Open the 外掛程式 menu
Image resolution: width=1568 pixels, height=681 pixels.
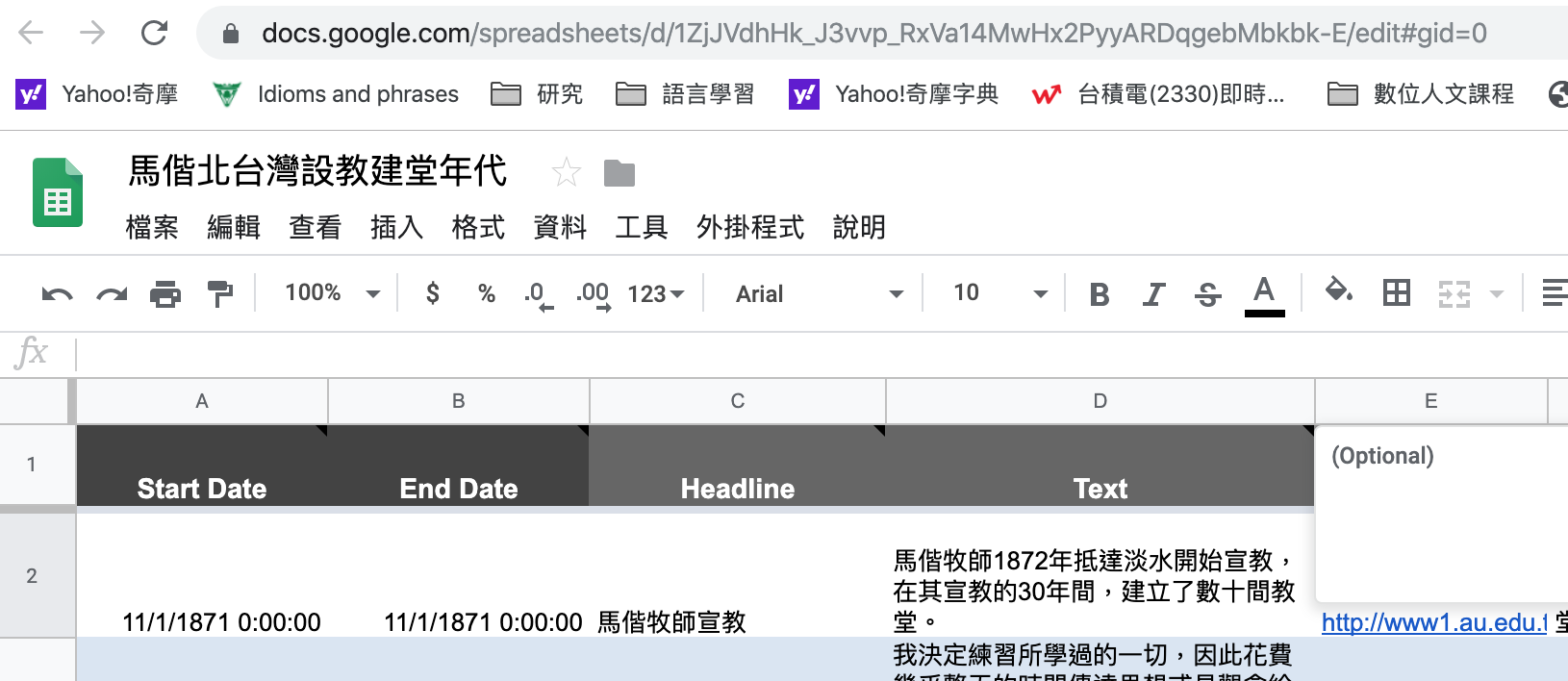click(x=750, y=228)
